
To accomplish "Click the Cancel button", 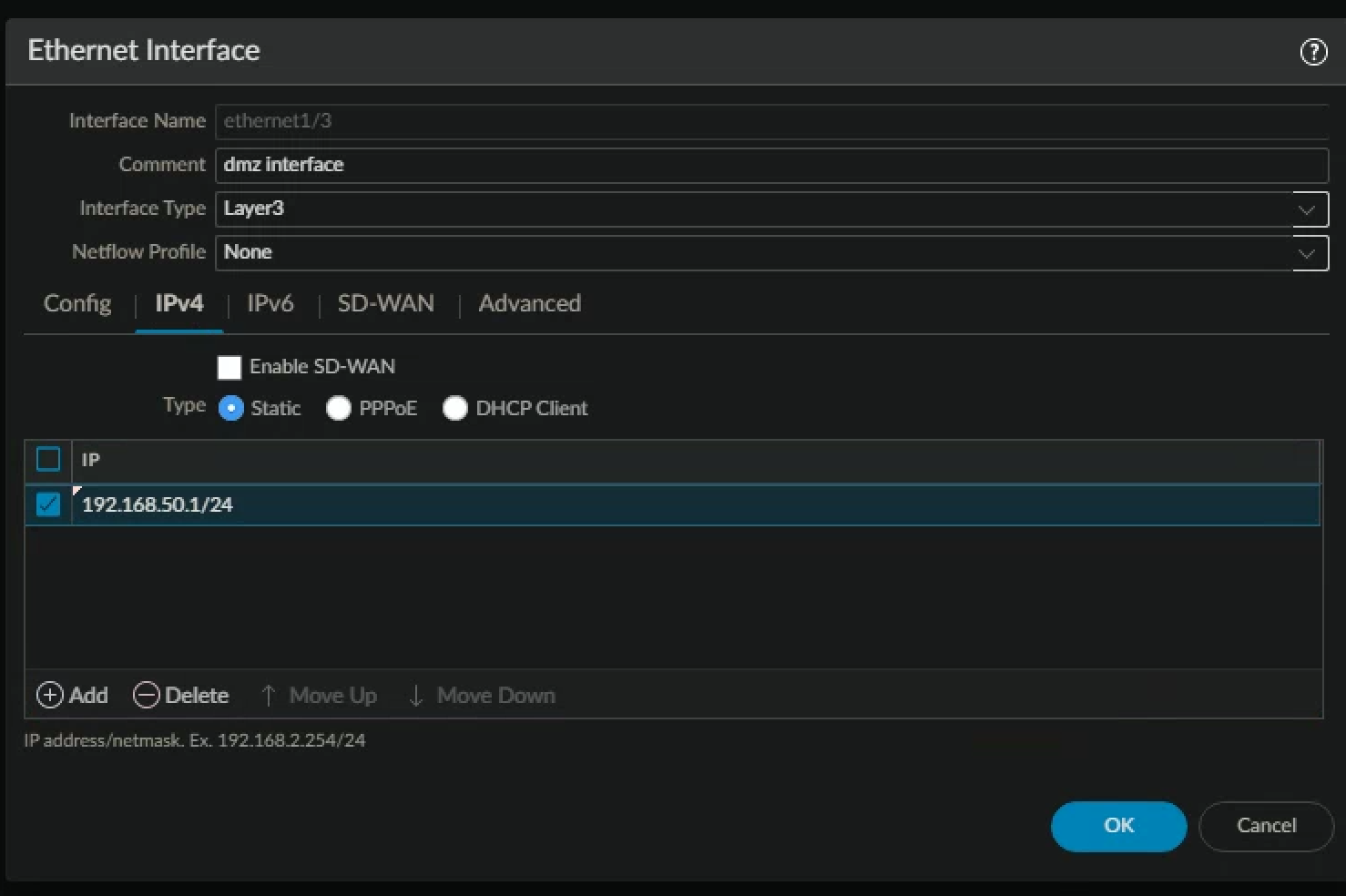I will click(1267, 826).
